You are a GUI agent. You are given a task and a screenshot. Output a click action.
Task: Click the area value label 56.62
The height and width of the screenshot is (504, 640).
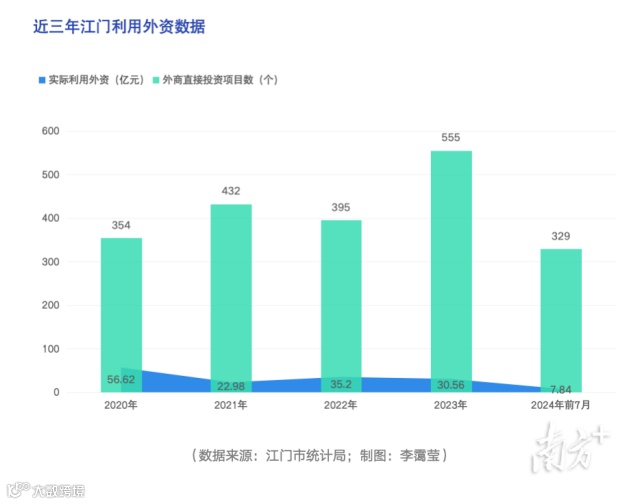coord(121,380)
